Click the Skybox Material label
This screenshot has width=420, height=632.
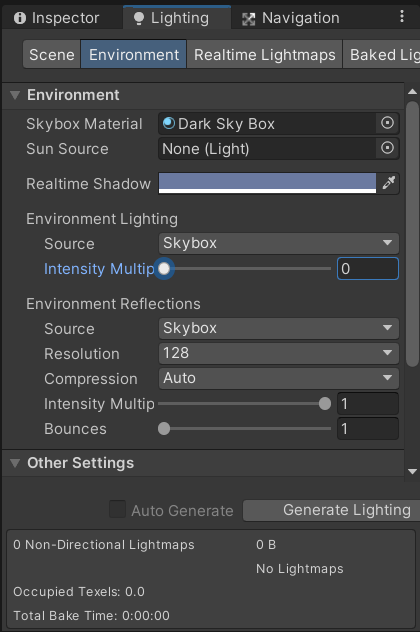[x=84, y=124]
